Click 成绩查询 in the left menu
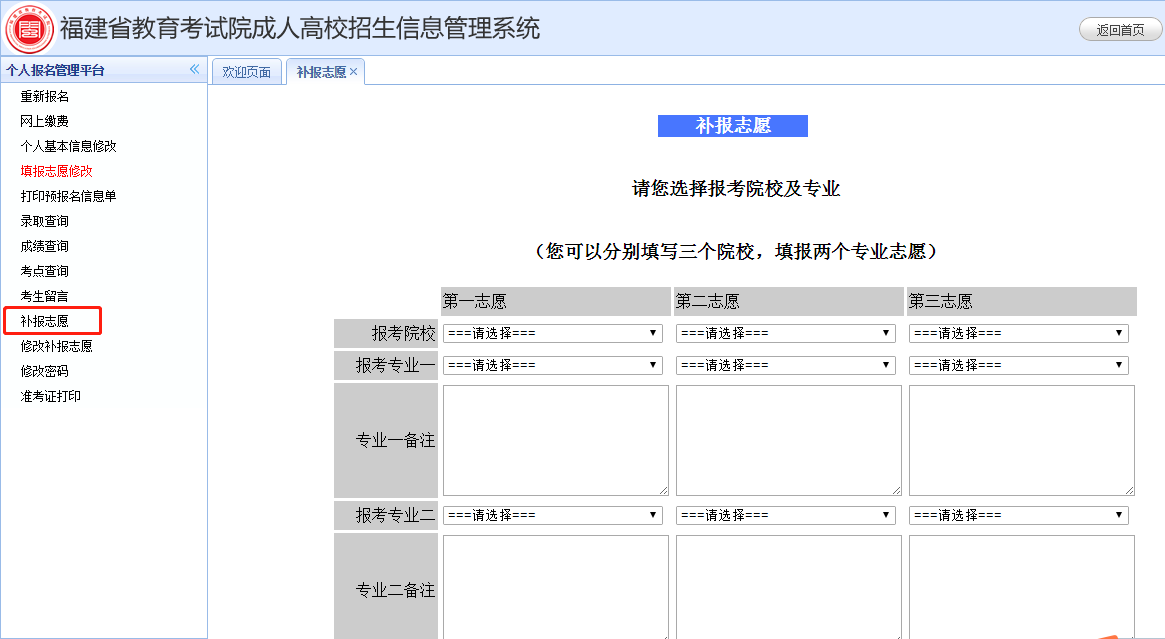 (x=45, y=246)
